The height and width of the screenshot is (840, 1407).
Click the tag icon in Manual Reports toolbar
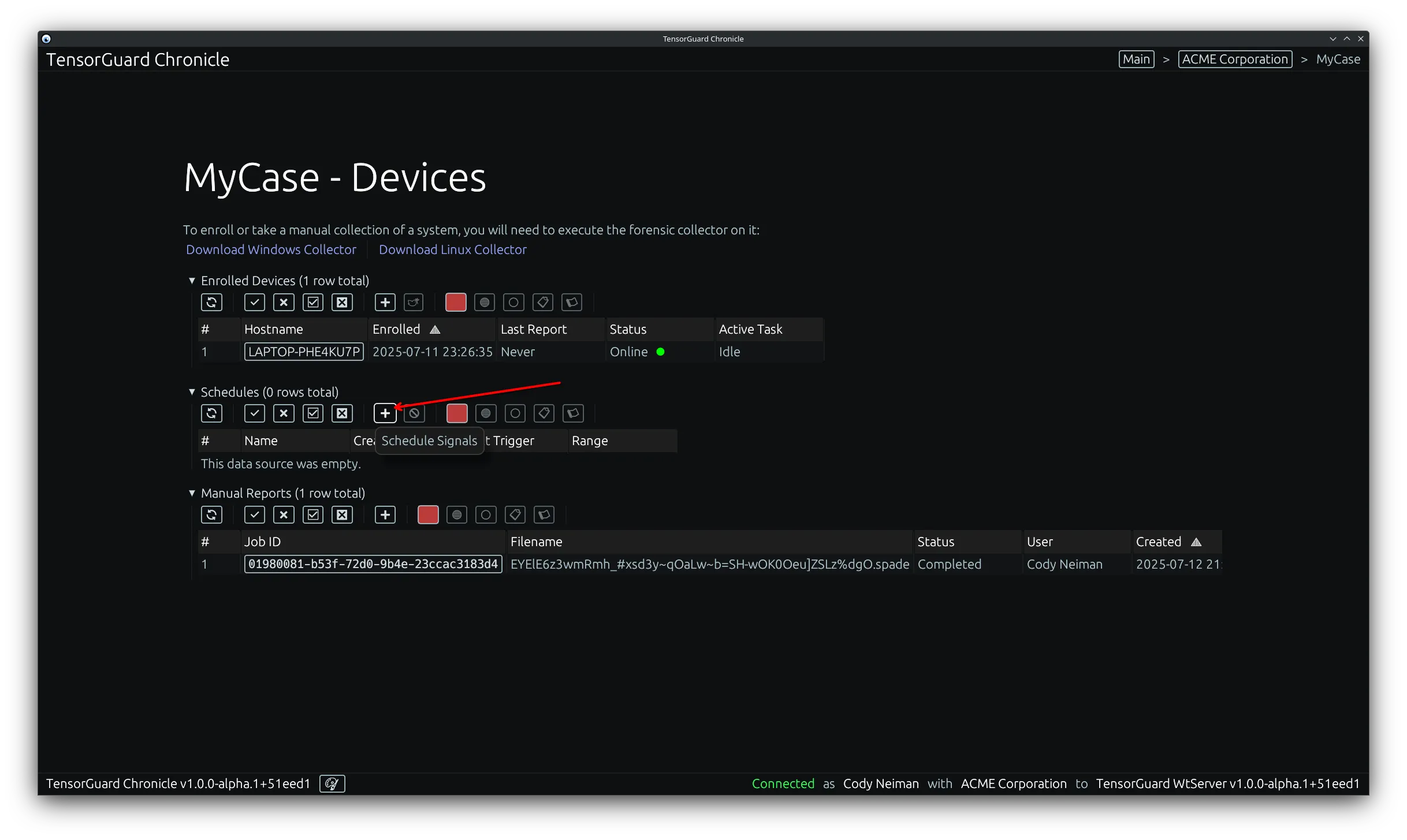point(515,514)
